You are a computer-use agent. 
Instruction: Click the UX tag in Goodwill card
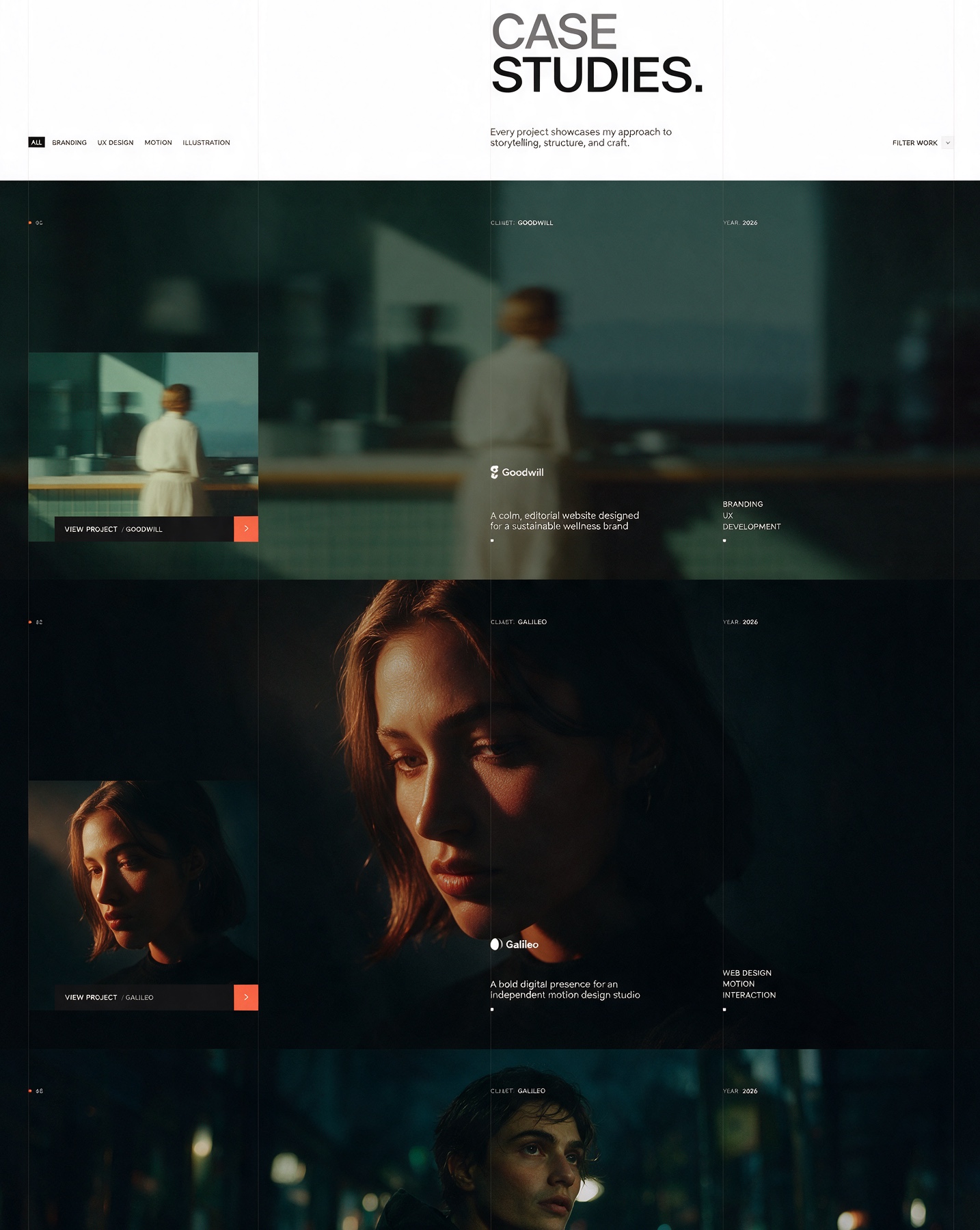point(728,516)
